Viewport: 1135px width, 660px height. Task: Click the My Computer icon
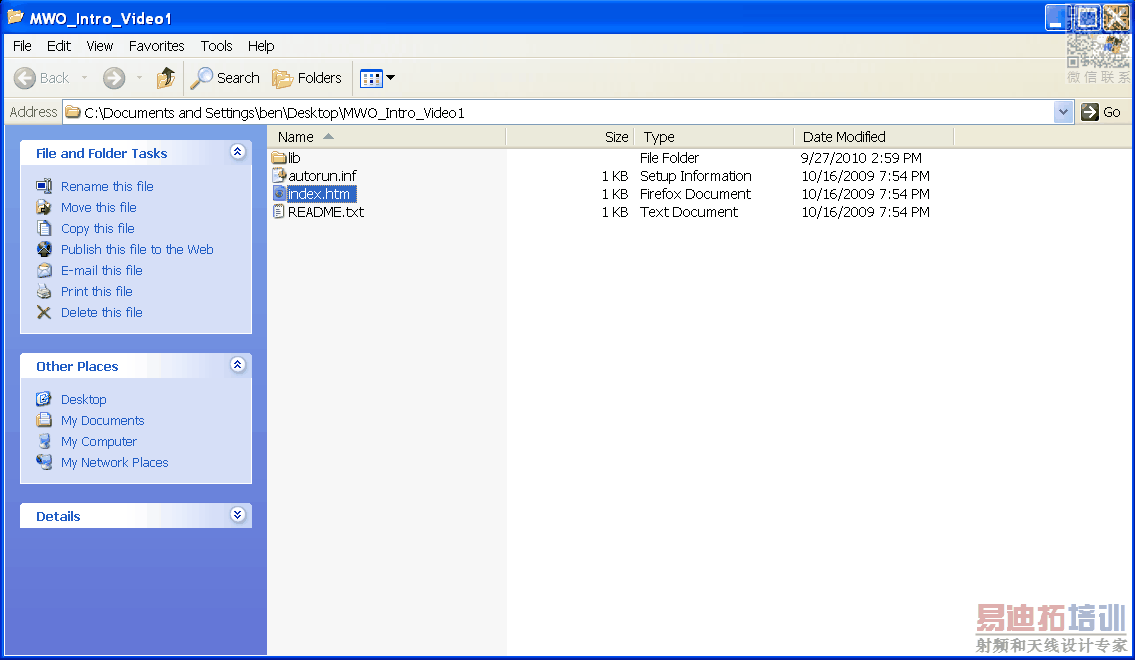pyautogui.click(x=44, y=441)
